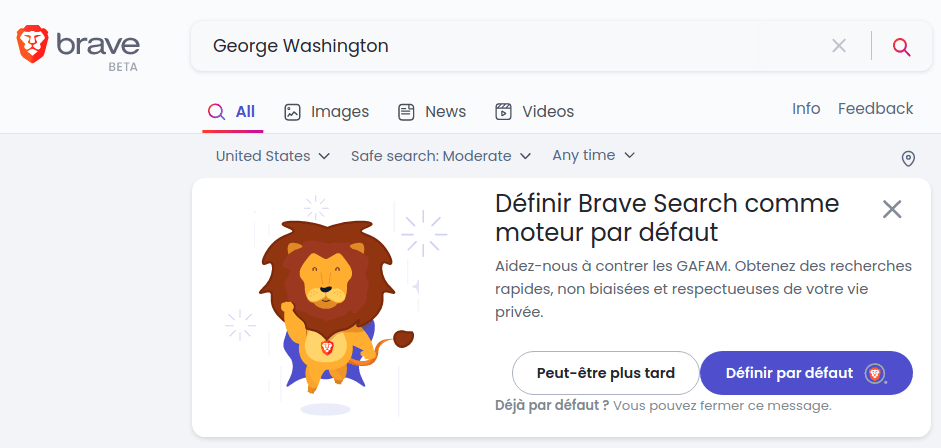Open the Info link
The width and height of the screenshot is (941, 448).
(x=806, y=109)
